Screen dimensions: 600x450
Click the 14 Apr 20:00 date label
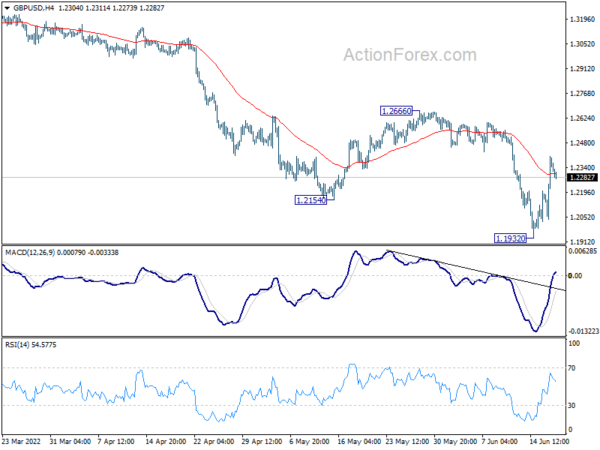[x=166, y=442]
